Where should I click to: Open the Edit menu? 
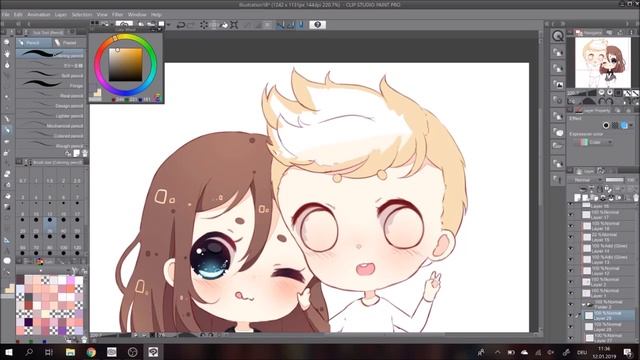[x=18, y=15]
